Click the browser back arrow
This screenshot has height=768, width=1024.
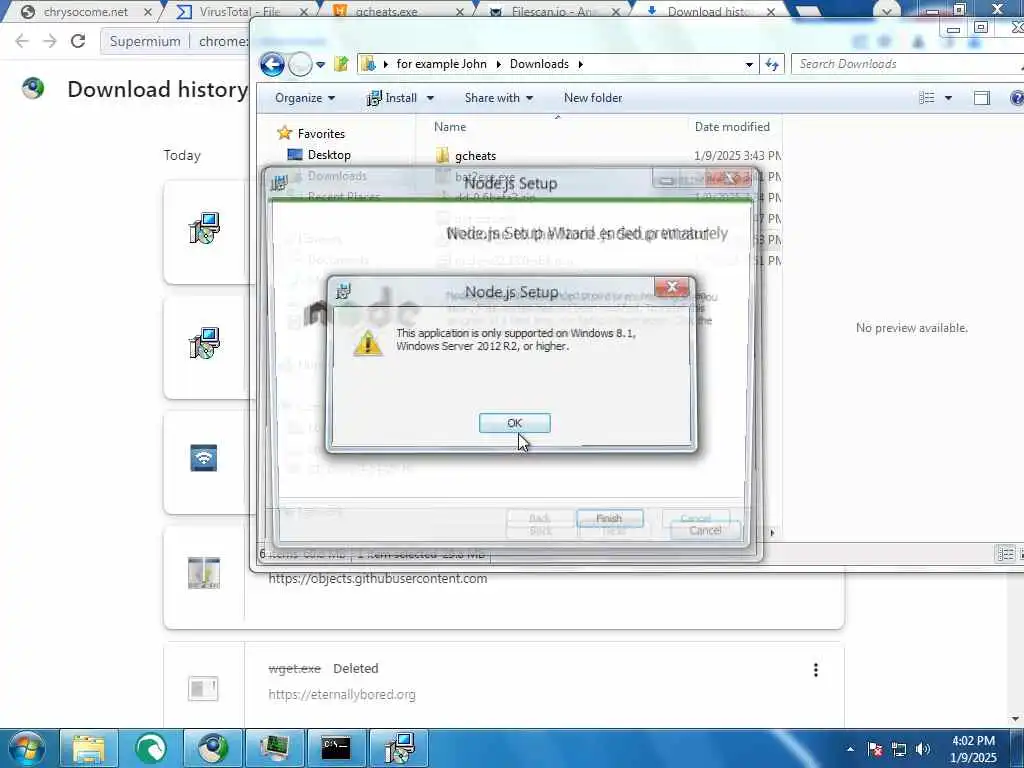pyautogui.click(x=22, y=41)
